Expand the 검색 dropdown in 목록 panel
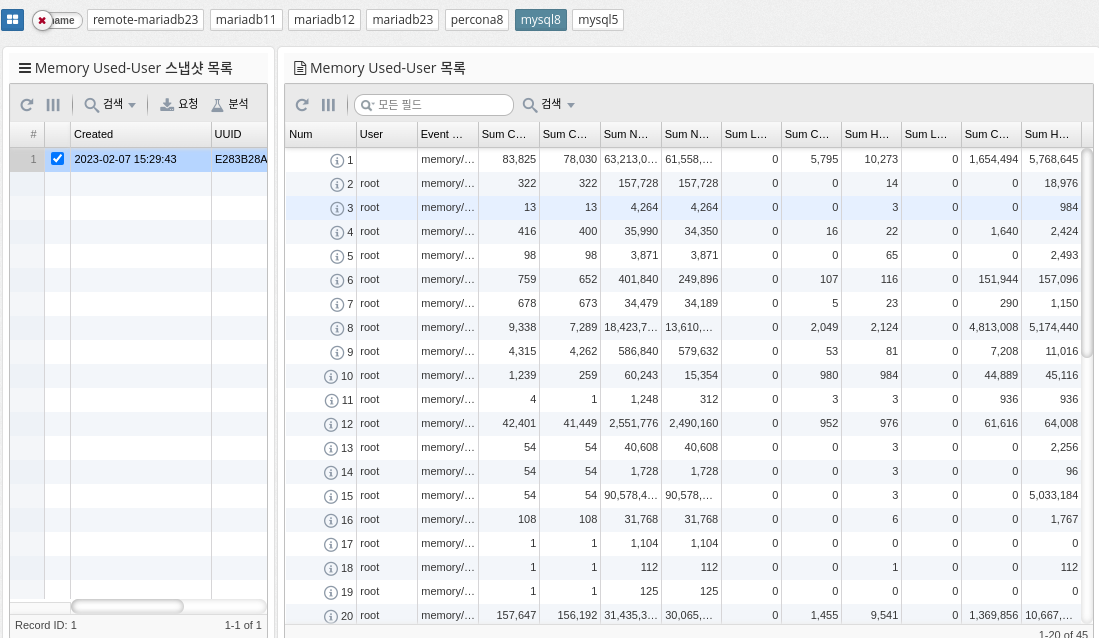This screenshot has width=1099, height=638. tap(549, 105)
